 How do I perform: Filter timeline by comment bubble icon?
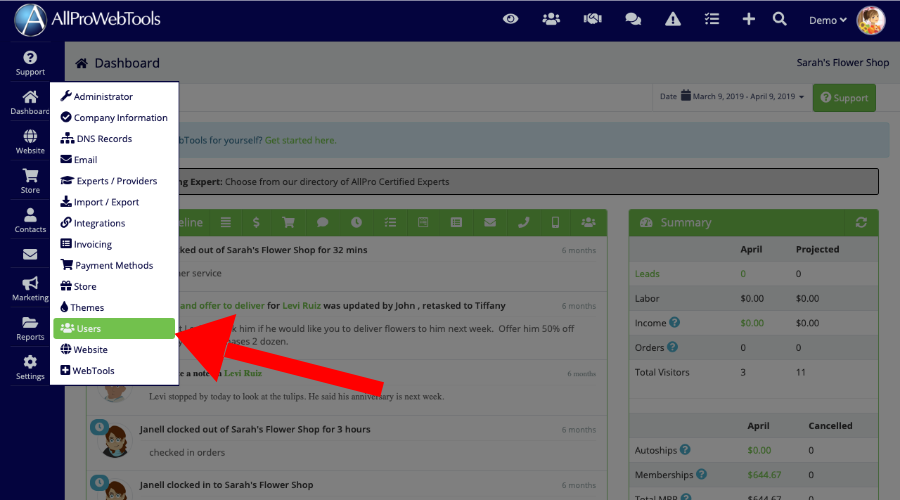click(323, 223)
